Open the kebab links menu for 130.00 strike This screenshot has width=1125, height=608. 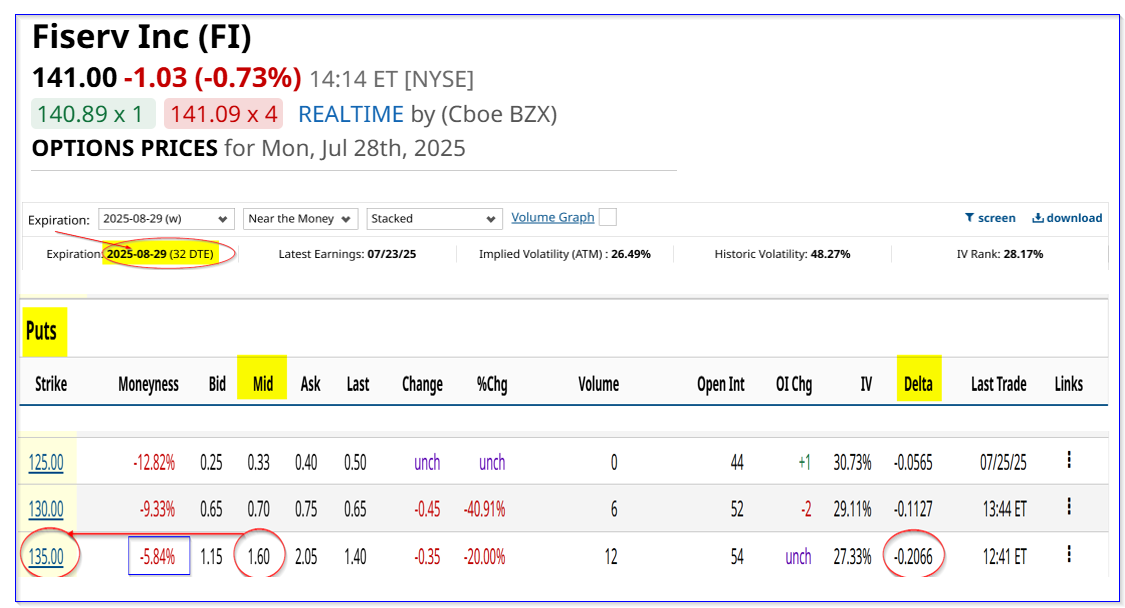pyautogui.click(x=1069, y=507)
